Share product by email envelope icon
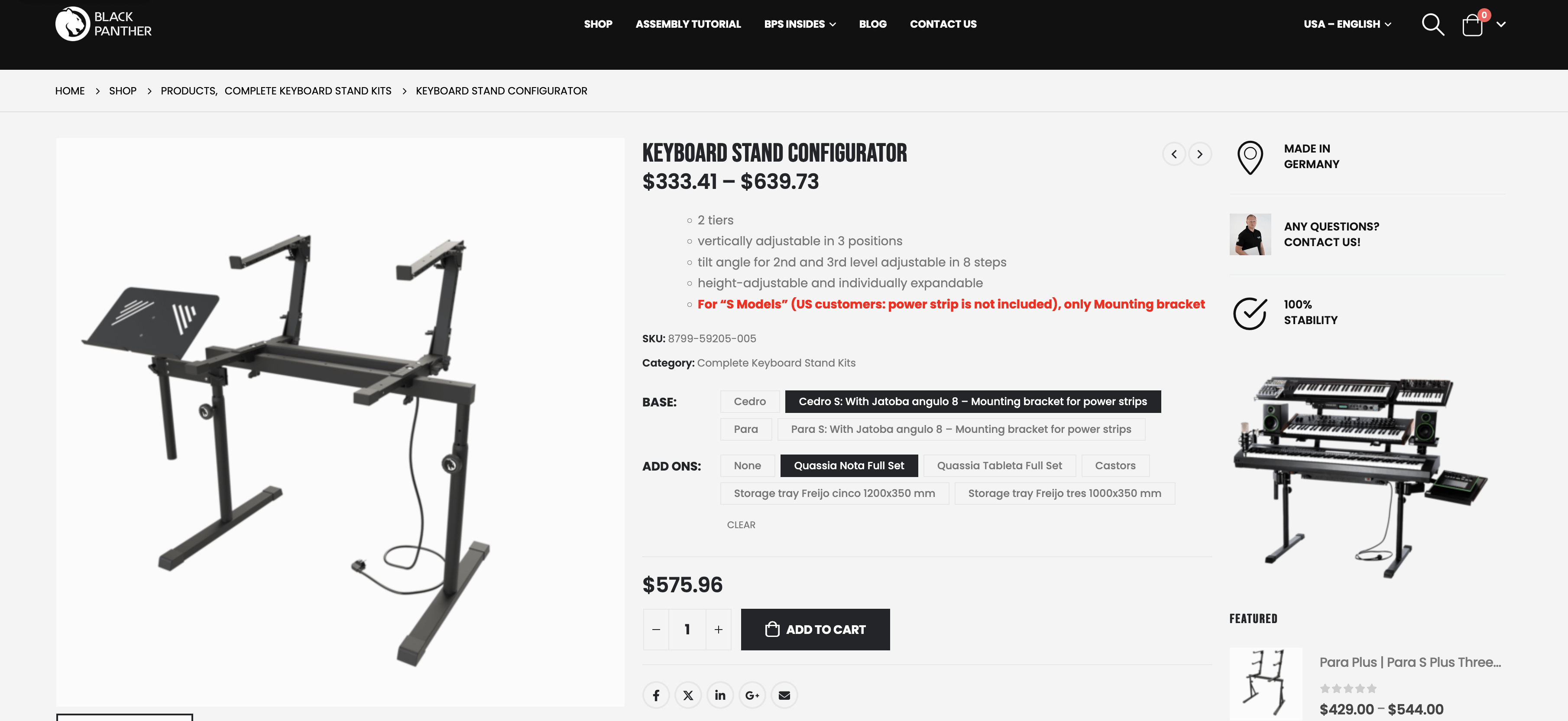Screen dimensions: 1568x721 pyautogui.click(x=784, y=695)
